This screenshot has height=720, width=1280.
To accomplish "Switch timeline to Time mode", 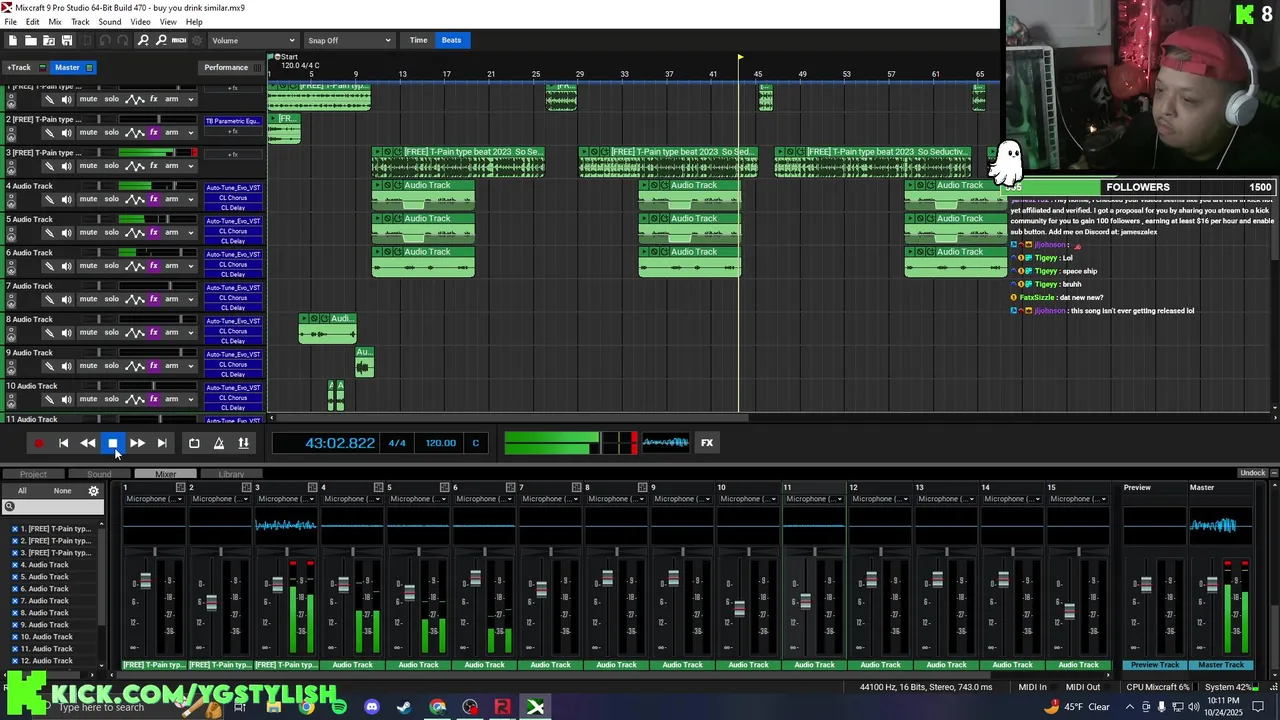I will click(x=419, y=40).
